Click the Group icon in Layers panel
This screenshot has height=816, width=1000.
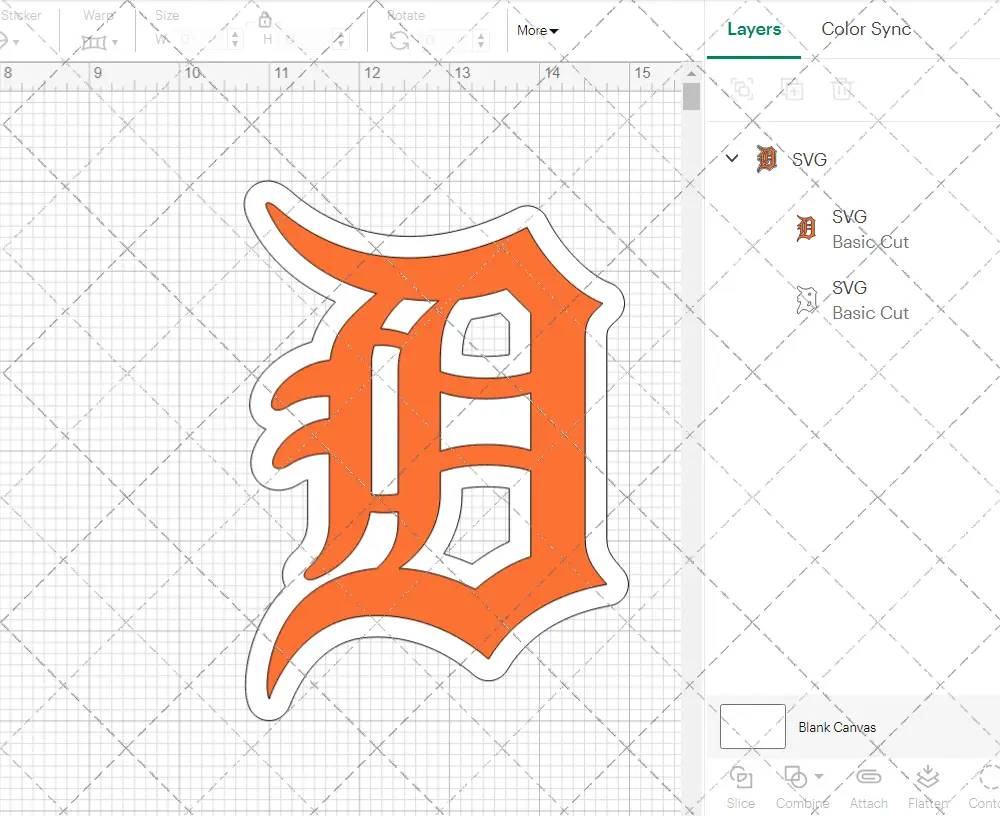742,89
